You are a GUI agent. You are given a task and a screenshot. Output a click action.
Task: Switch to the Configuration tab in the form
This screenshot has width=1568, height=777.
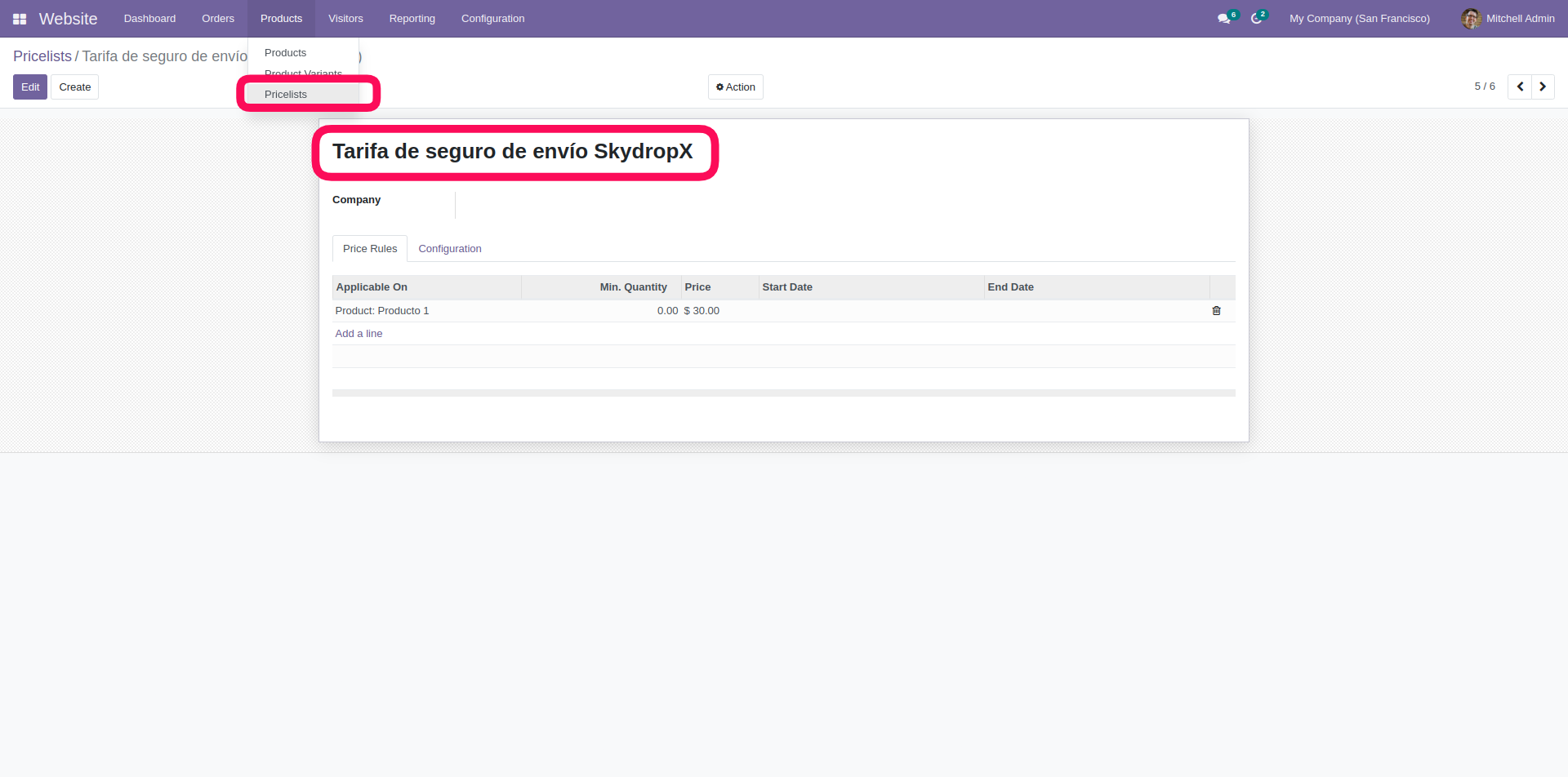coord(449,249)
